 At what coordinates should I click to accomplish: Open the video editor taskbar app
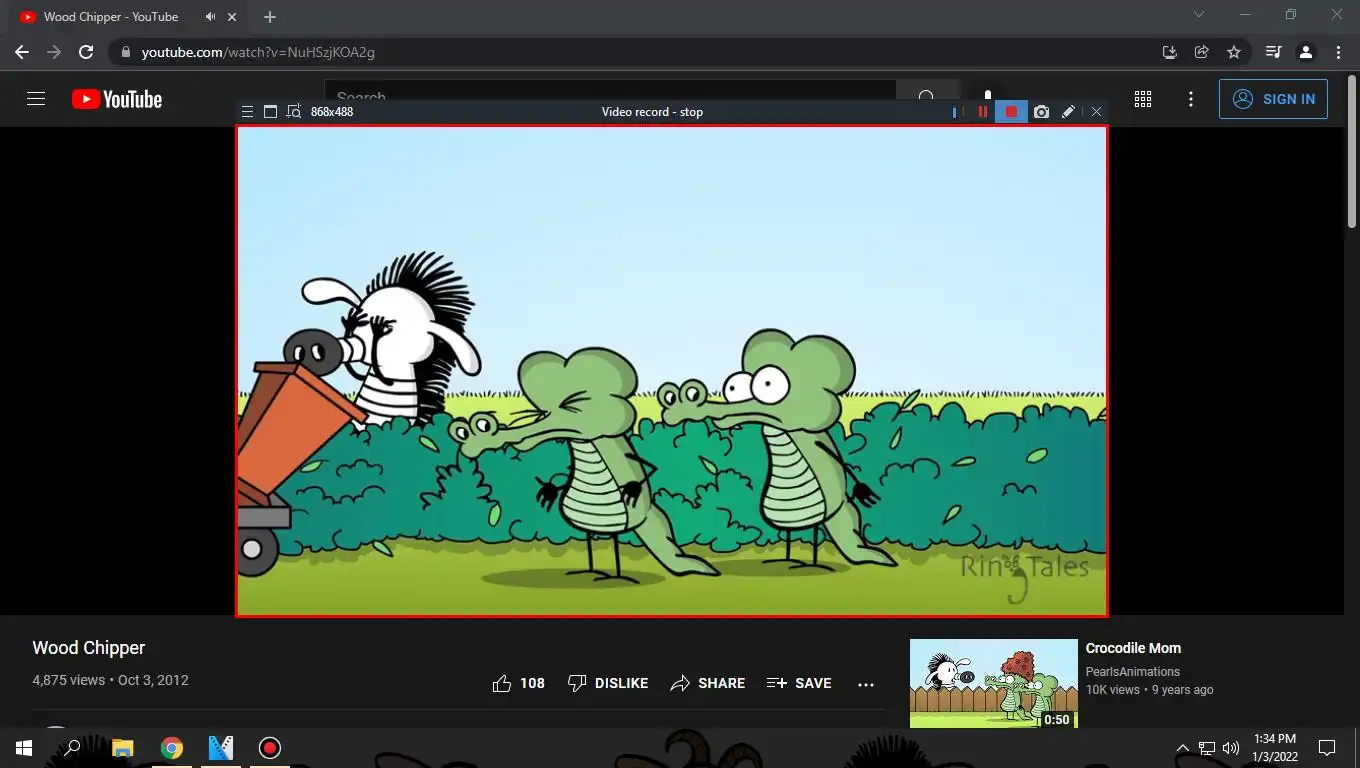point(221,748)
